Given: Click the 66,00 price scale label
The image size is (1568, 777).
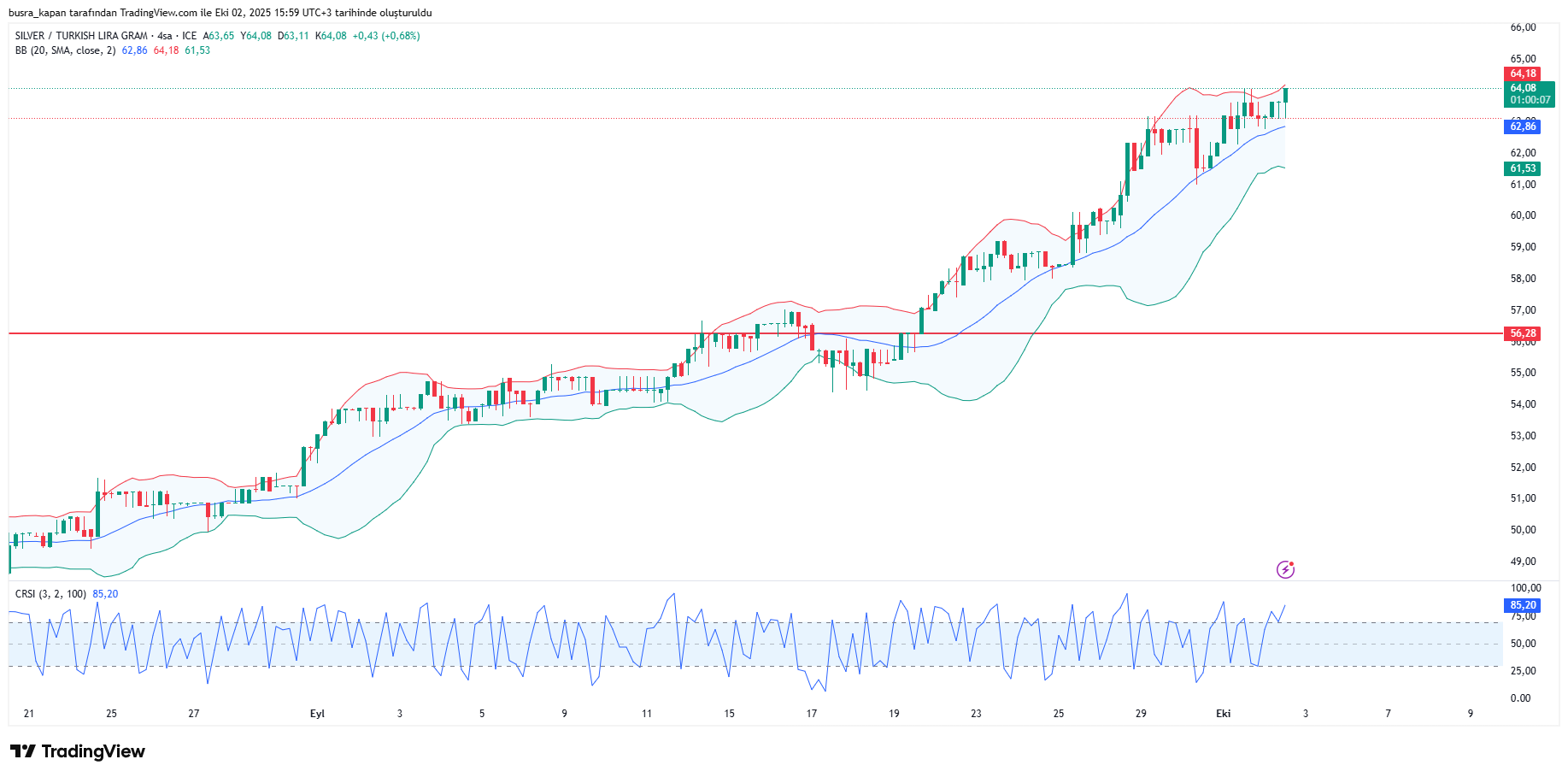Looking at the screenshot, I should tap(1523, 27).
